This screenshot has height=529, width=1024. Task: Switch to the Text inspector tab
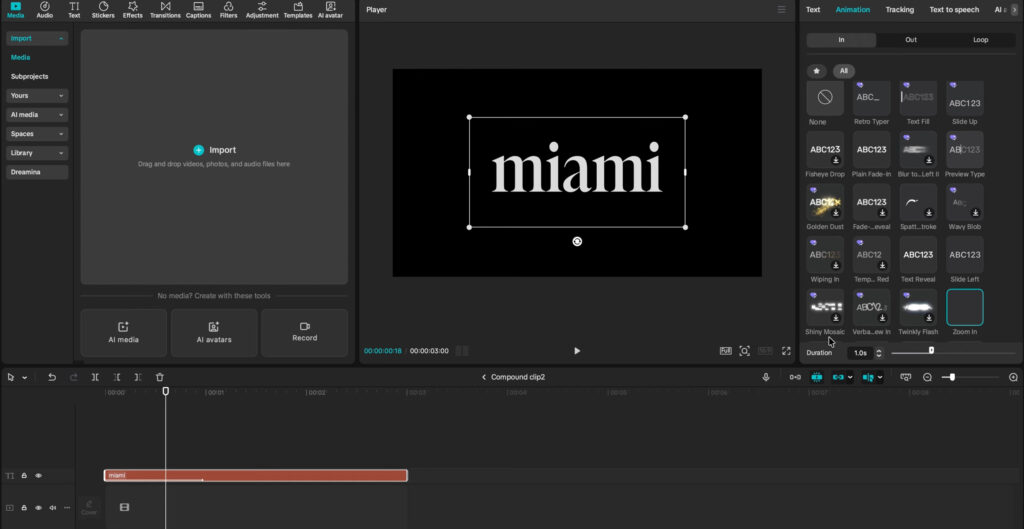click(x=813, y=10)
